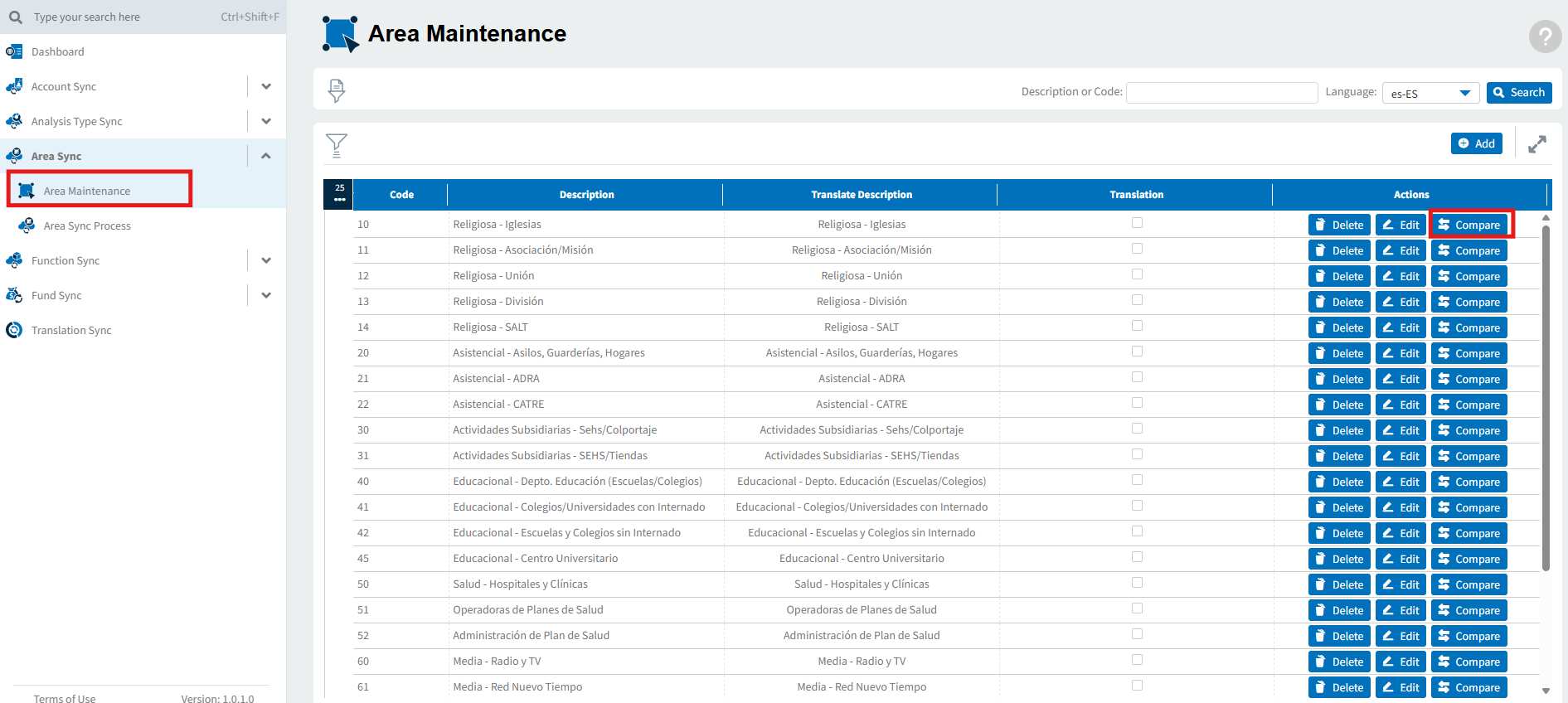Click the Analysis Type Sync icon

tap(14, 121)
